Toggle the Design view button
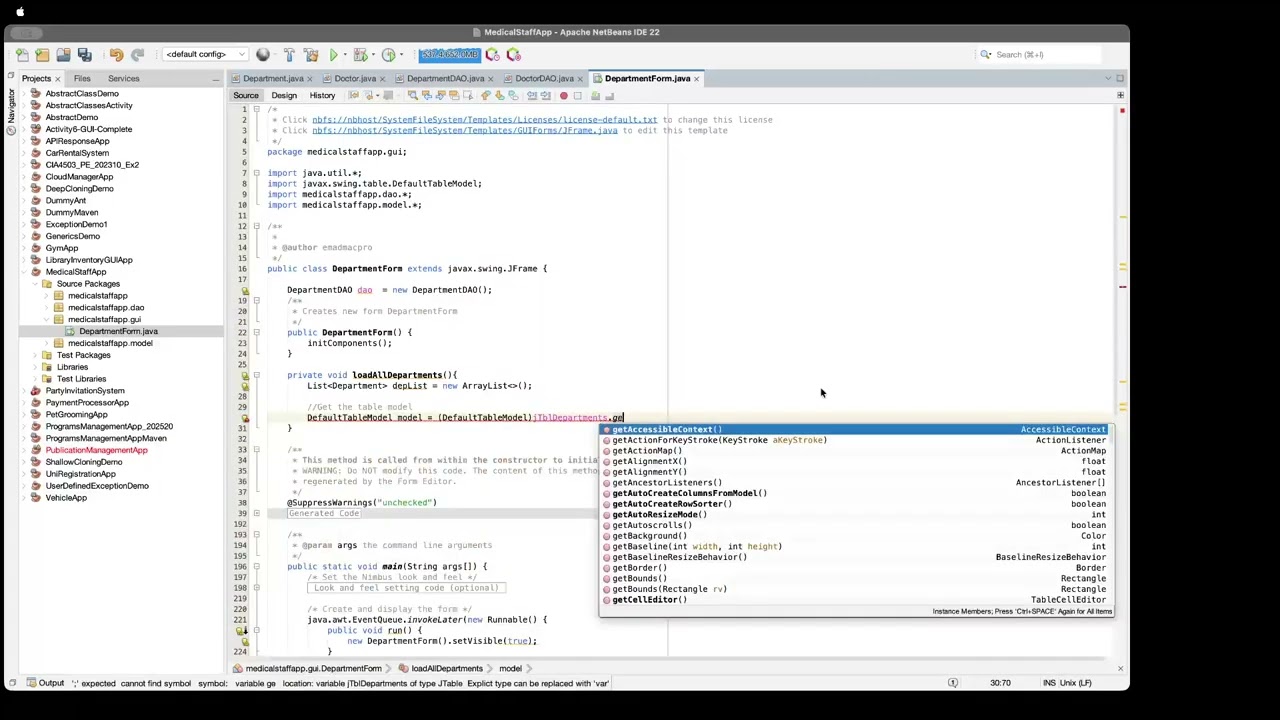 tap(284, 96)
